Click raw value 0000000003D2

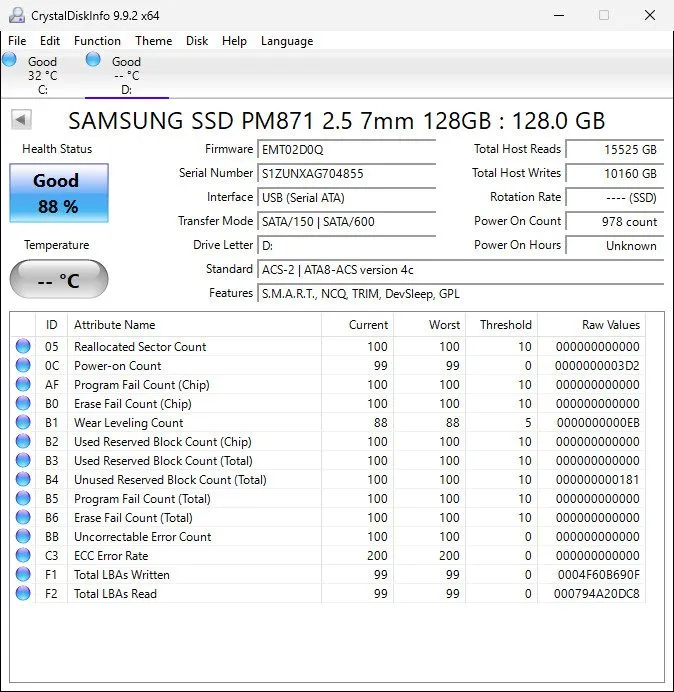tap(597, 366)
